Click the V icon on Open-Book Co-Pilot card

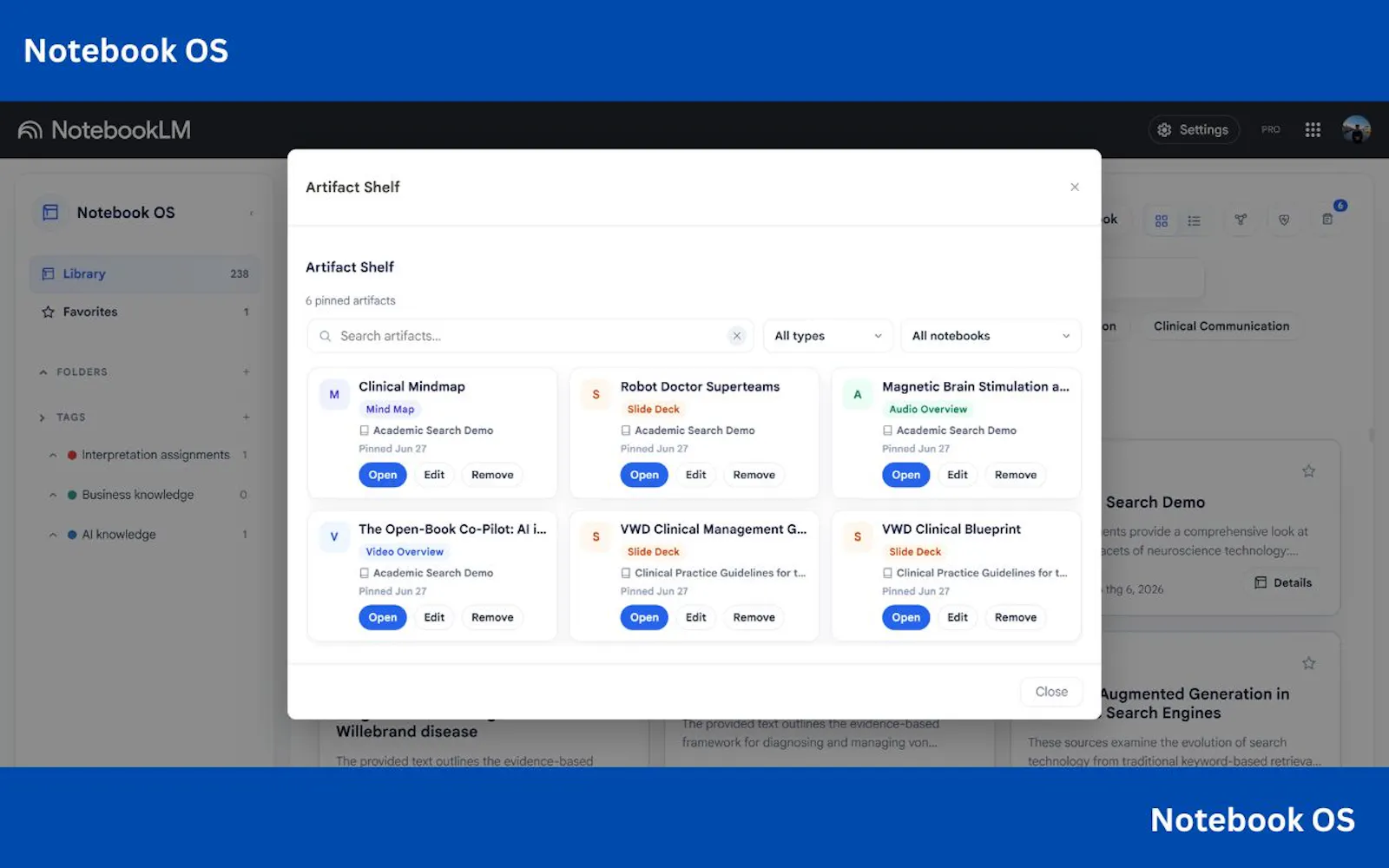click(334, 537)
